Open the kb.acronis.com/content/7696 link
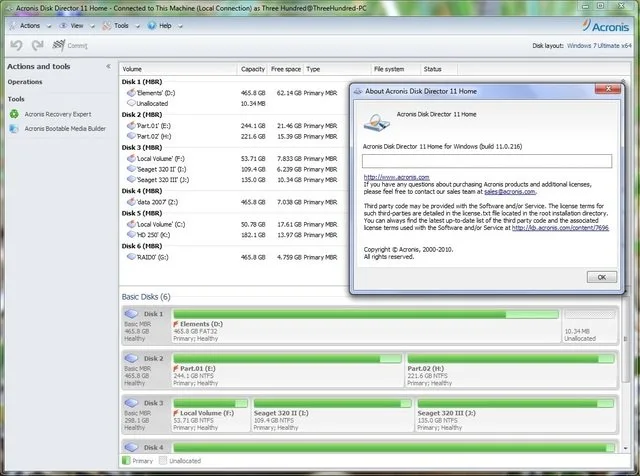640x476 pixels. click(560, 228)
